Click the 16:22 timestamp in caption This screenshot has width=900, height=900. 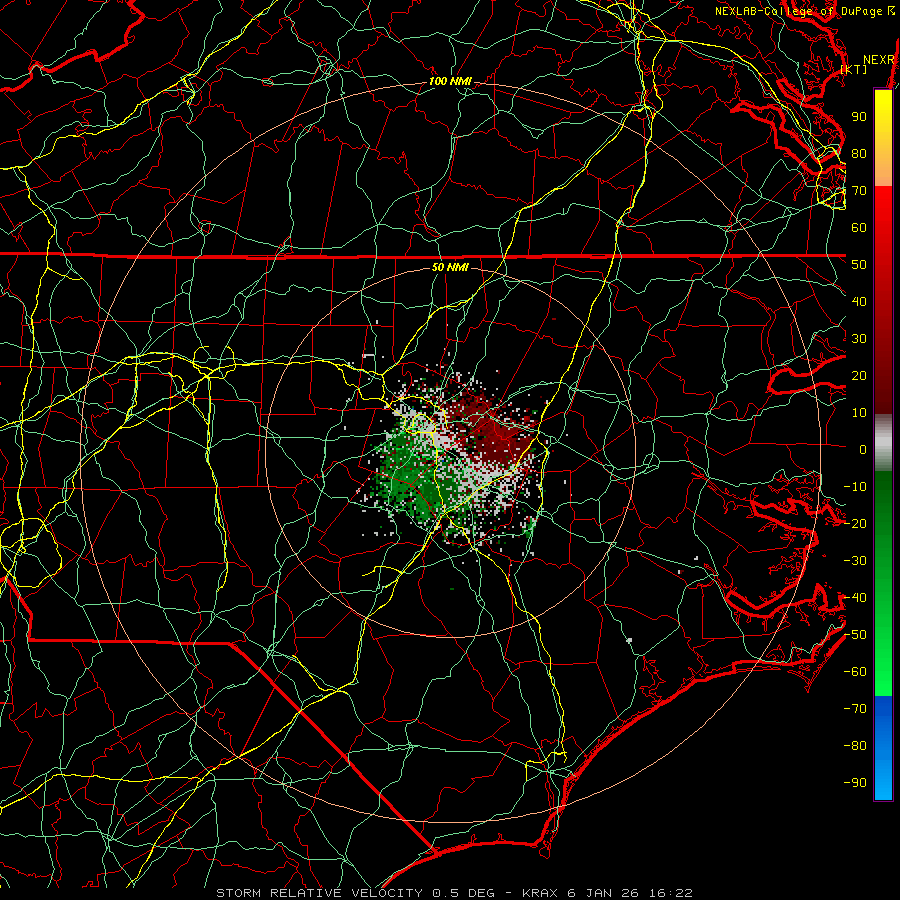click(x=670, y=893)
